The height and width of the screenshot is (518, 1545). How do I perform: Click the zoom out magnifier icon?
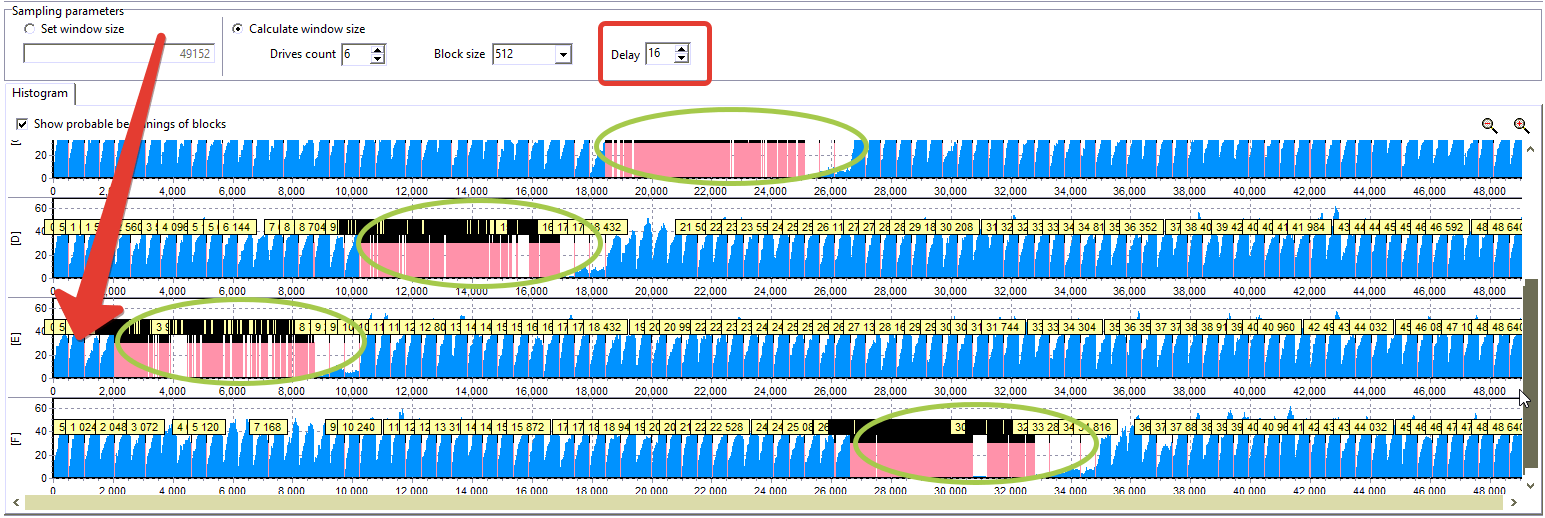tap(1489, 125)
